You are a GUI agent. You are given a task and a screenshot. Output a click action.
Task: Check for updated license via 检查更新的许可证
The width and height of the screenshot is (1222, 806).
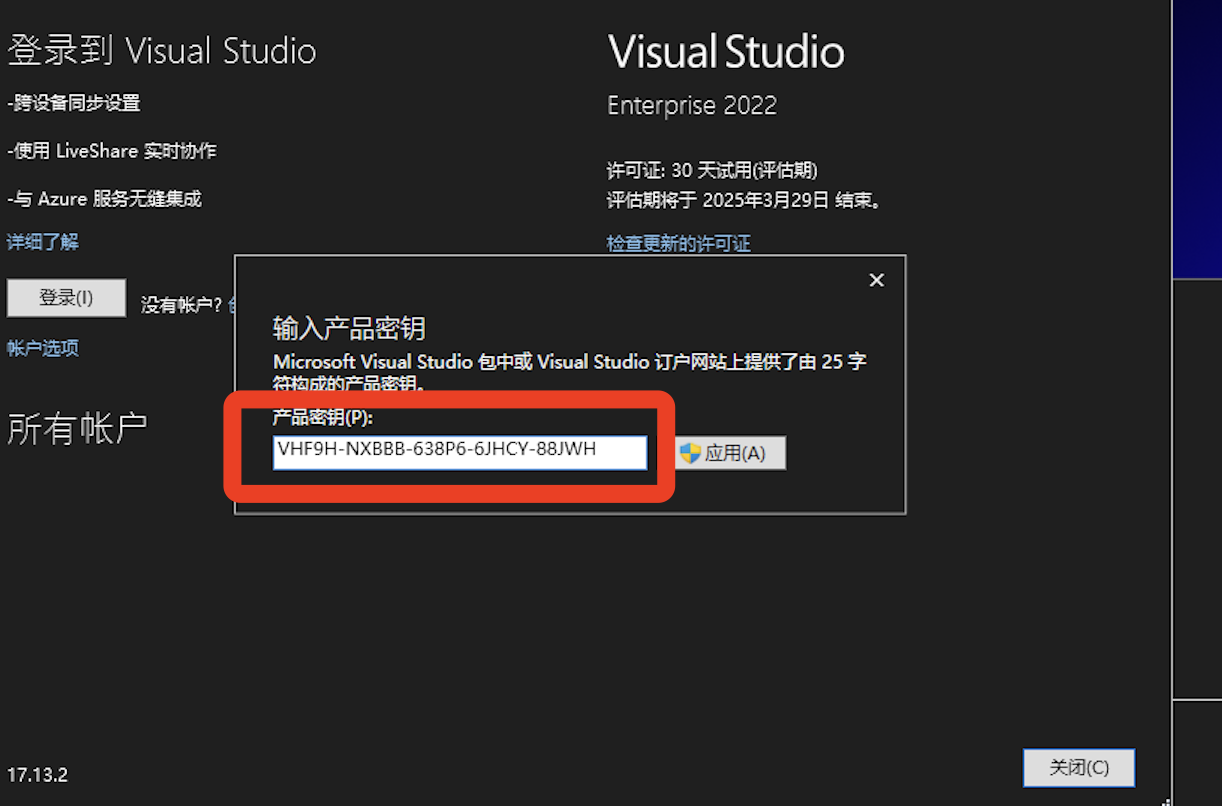(679, 243)
